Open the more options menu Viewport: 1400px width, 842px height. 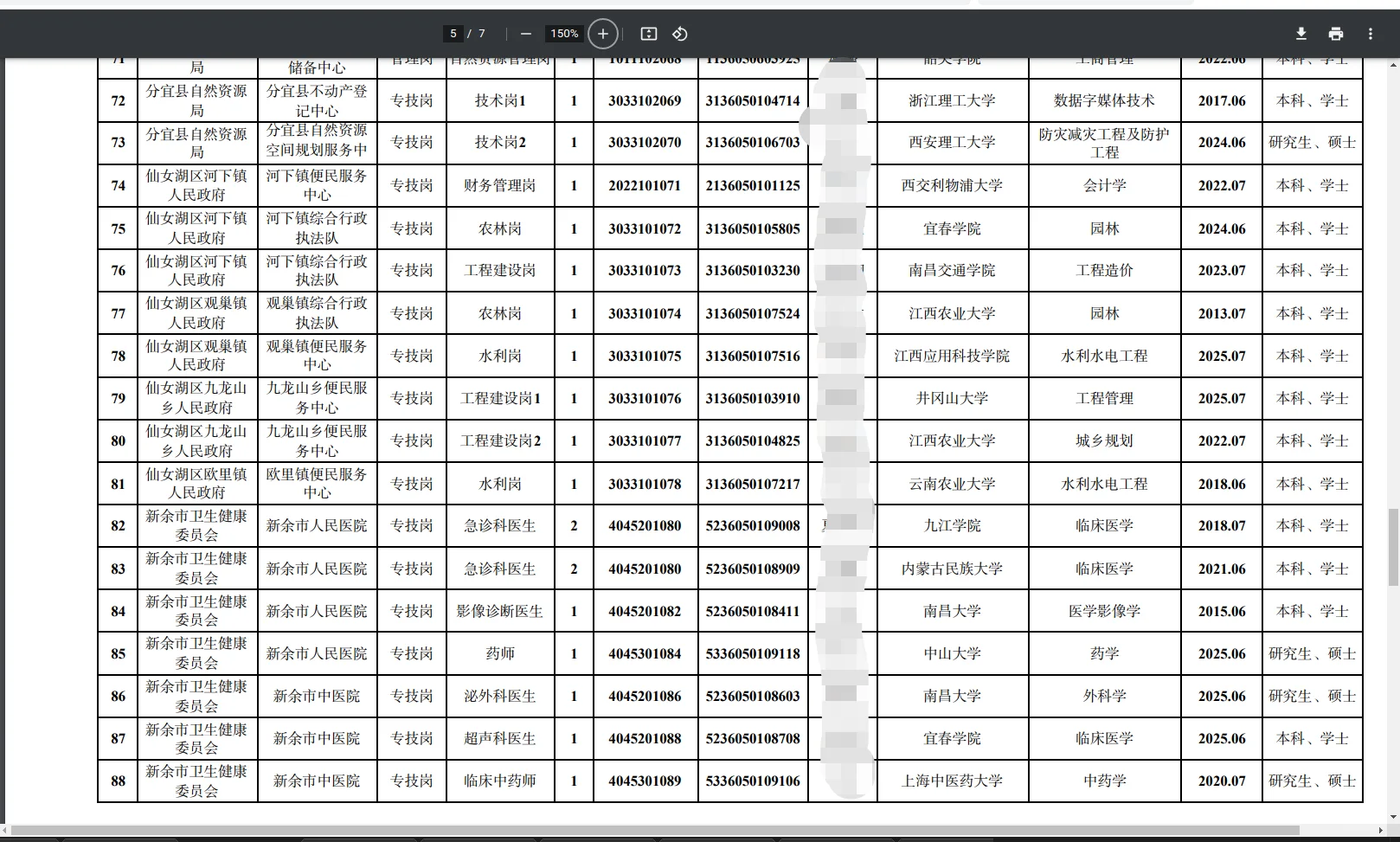(x=1370, y=33)
